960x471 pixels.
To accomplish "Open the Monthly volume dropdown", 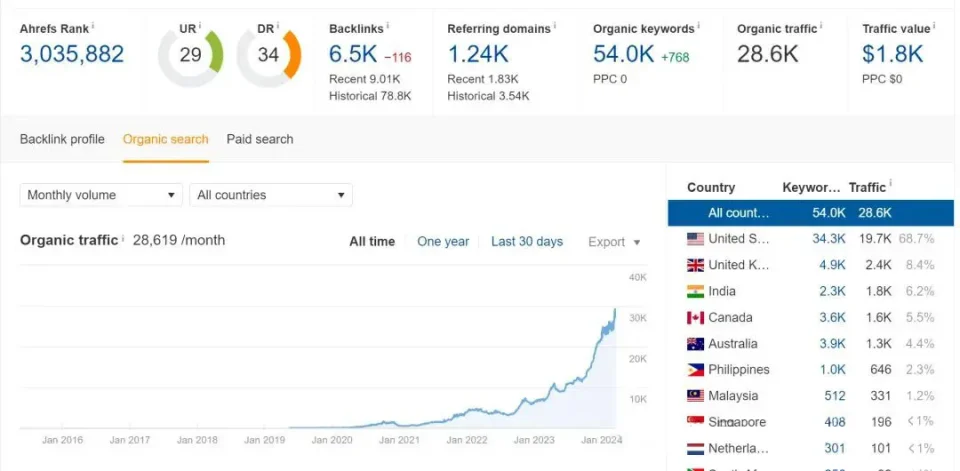I will point(101,195).
